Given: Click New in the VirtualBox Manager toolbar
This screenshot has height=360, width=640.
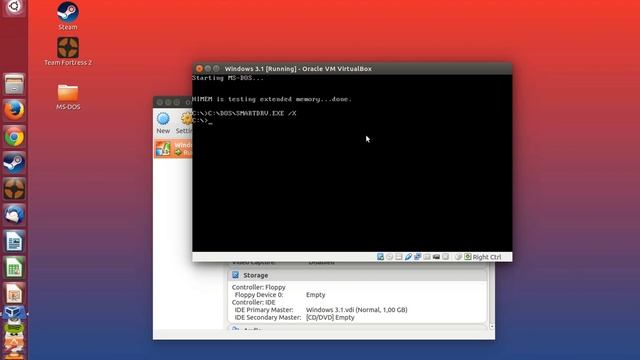Looking at the screenshot, I should [x=163, y=123].
